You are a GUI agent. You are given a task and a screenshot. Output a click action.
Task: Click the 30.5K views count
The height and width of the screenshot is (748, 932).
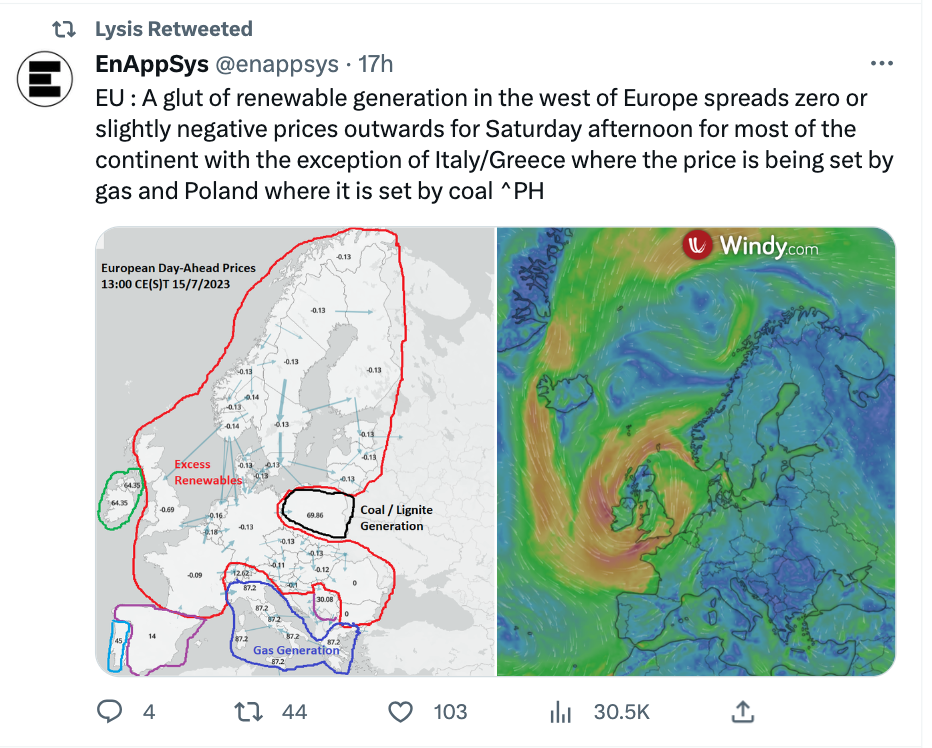621,712
